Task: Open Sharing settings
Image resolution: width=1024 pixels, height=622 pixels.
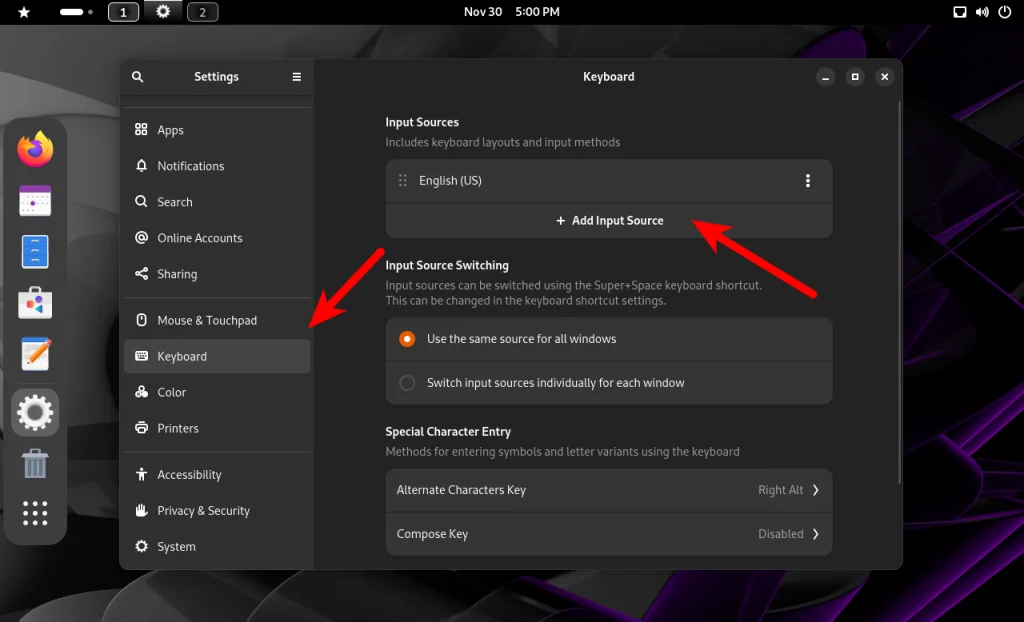Action: (x=217, y=274)
